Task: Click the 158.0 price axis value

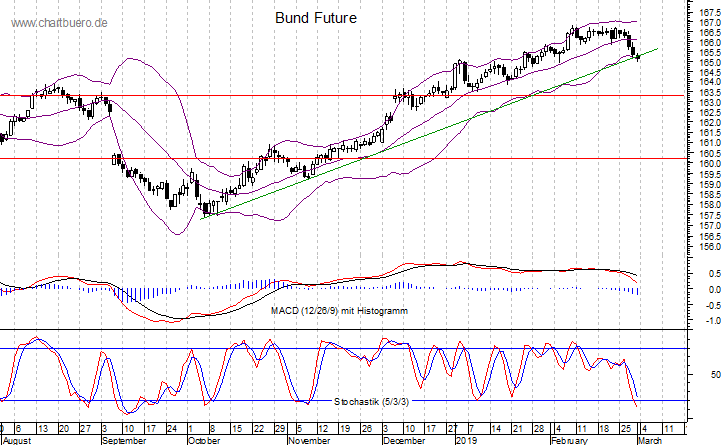Action: coord(710,205)
